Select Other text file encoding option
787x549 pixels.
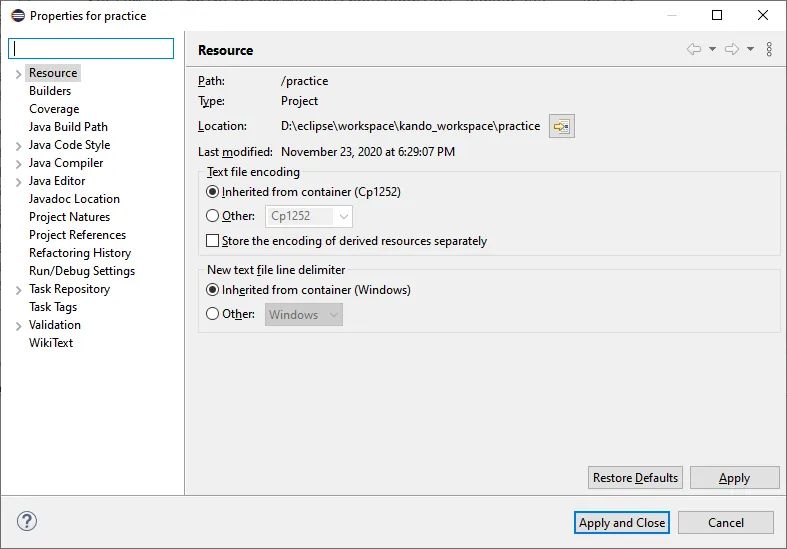tap(212, 216)
